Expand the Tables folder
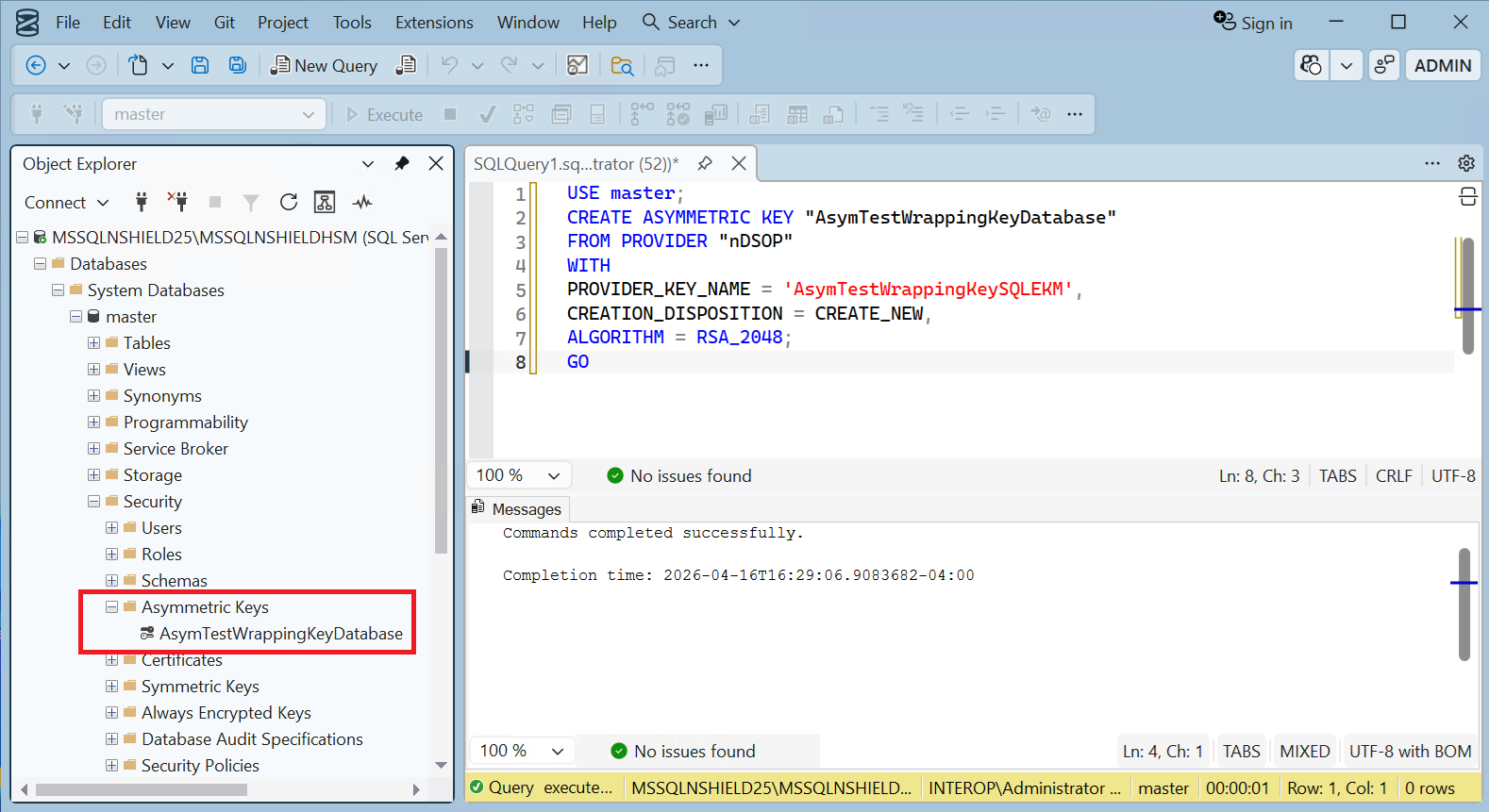The image size is (1489, 812). click(94, 343)
